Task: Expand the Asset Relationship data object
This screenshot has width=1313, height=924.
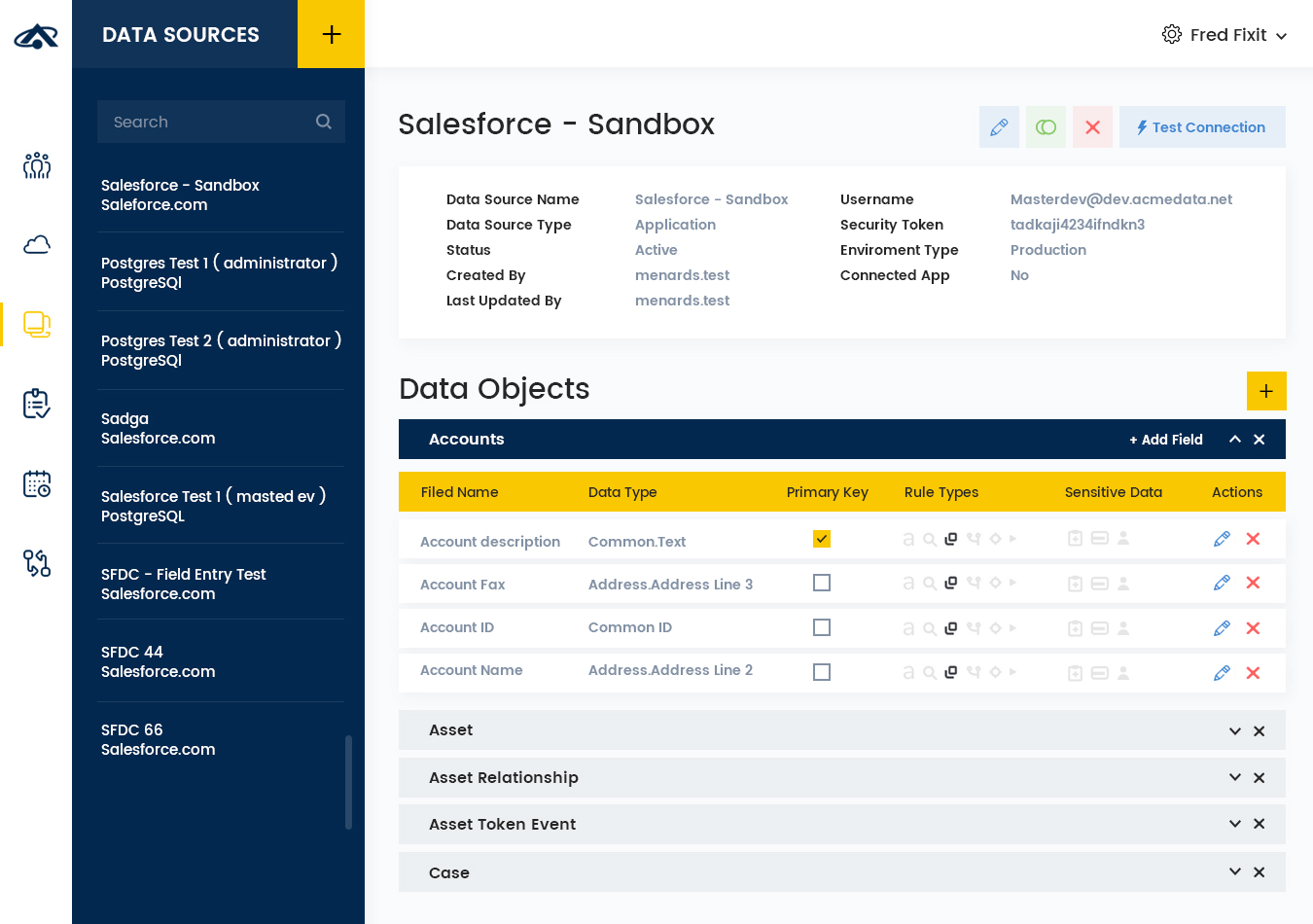Action: (1235, 778)
